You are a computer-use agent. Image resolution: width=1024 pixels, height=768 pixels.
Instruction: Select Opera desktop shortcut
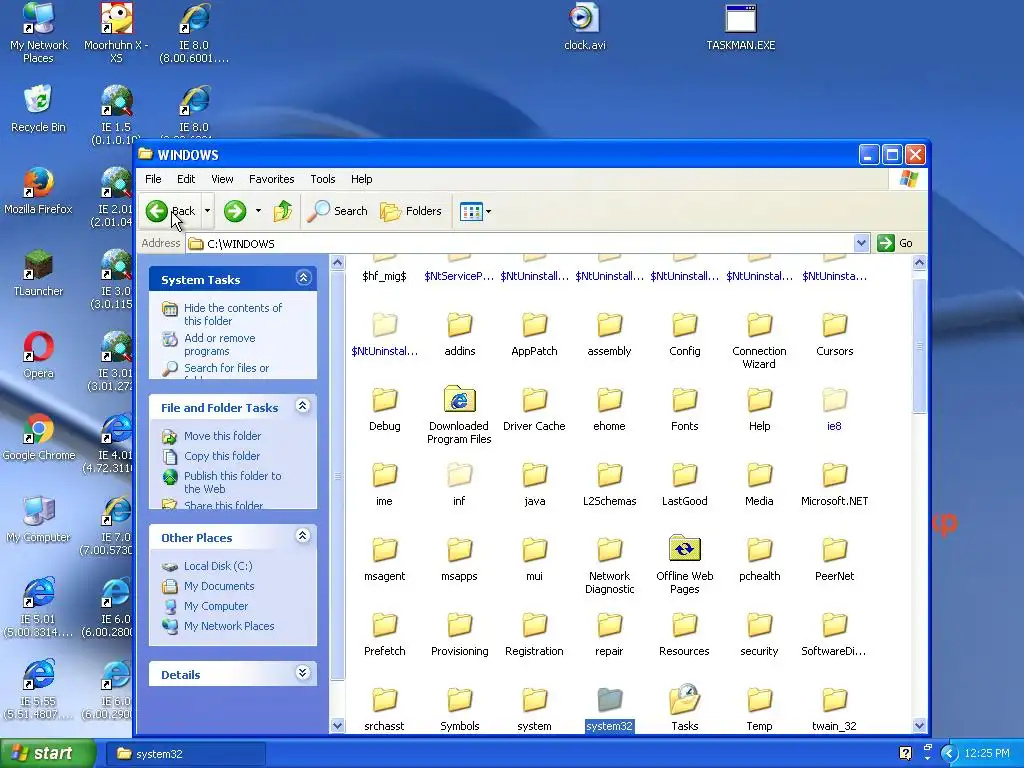tap(39, 355)
